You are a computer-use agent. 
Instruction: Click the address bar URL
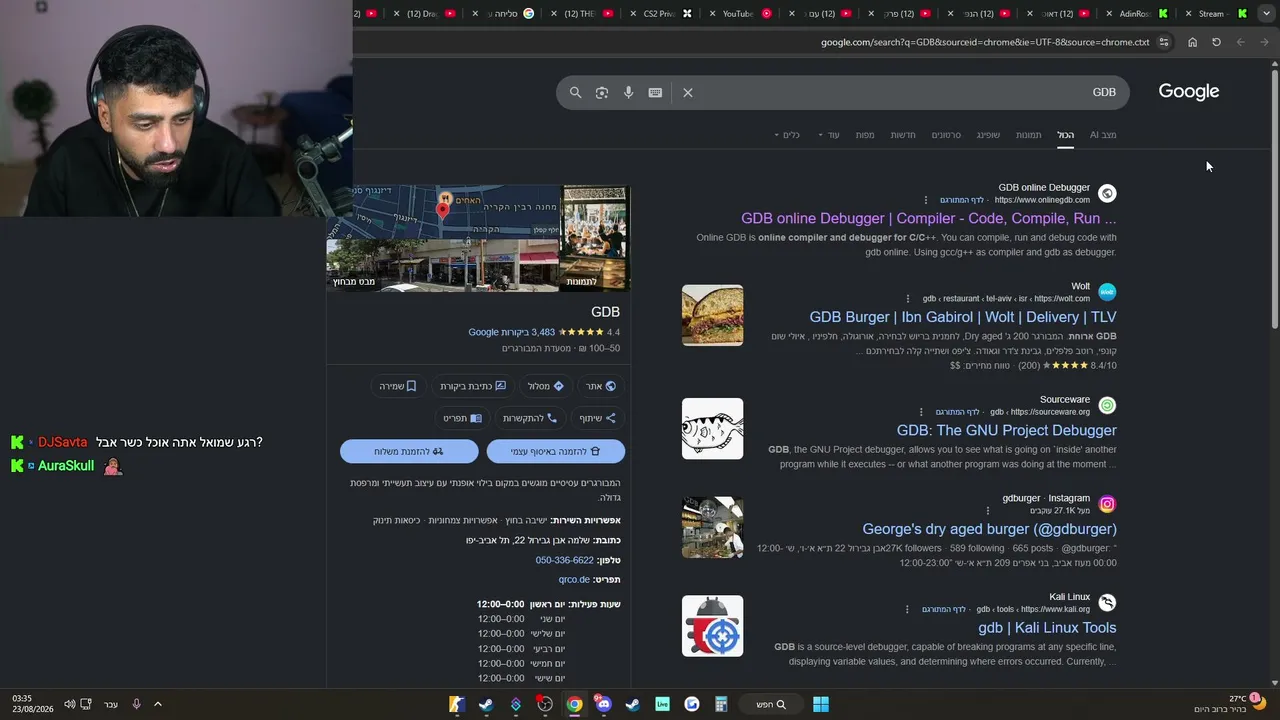coord(985,42)
